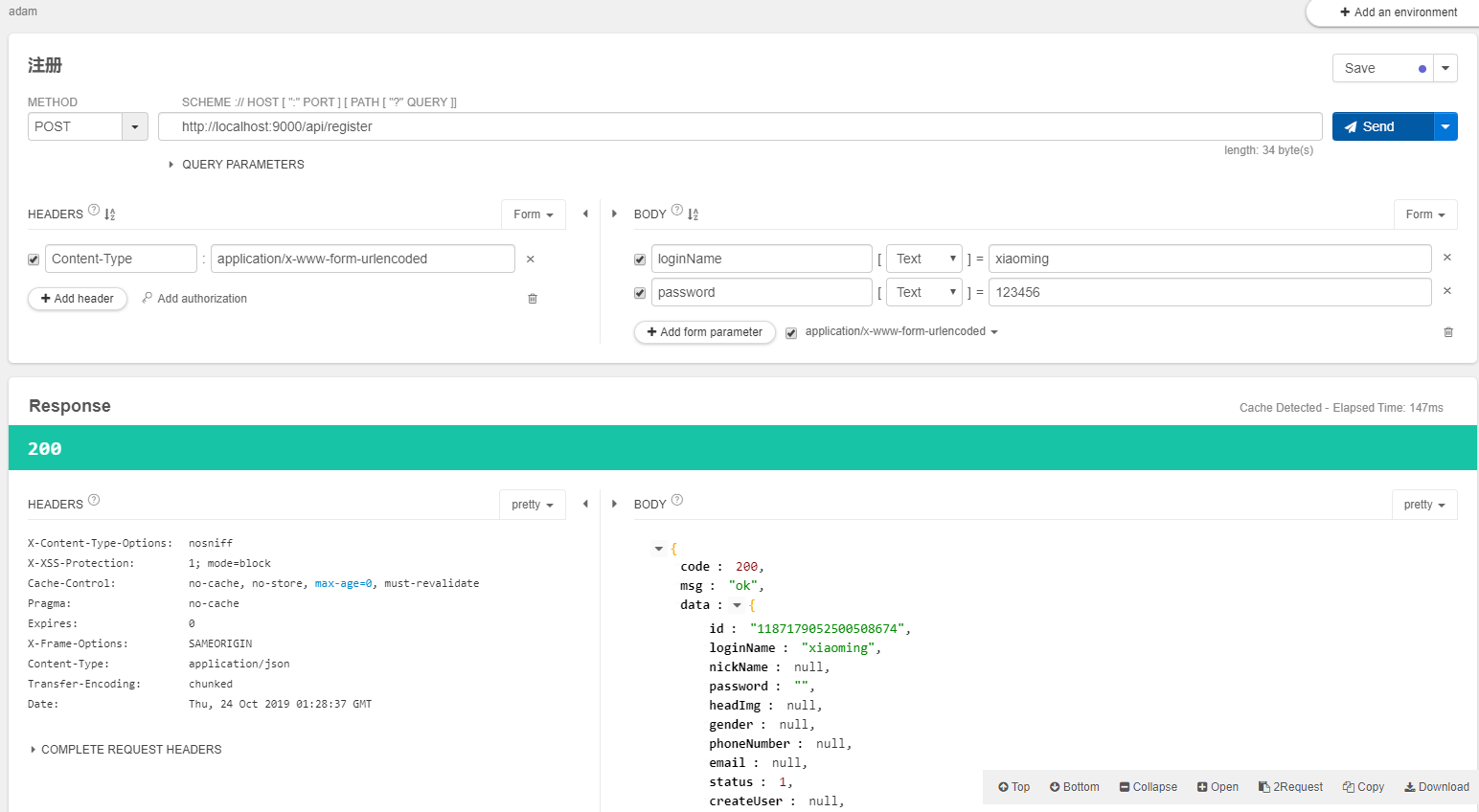Toggle the loginName parameter checkbox
The image size is (1479, 812).
coord(640,259)
